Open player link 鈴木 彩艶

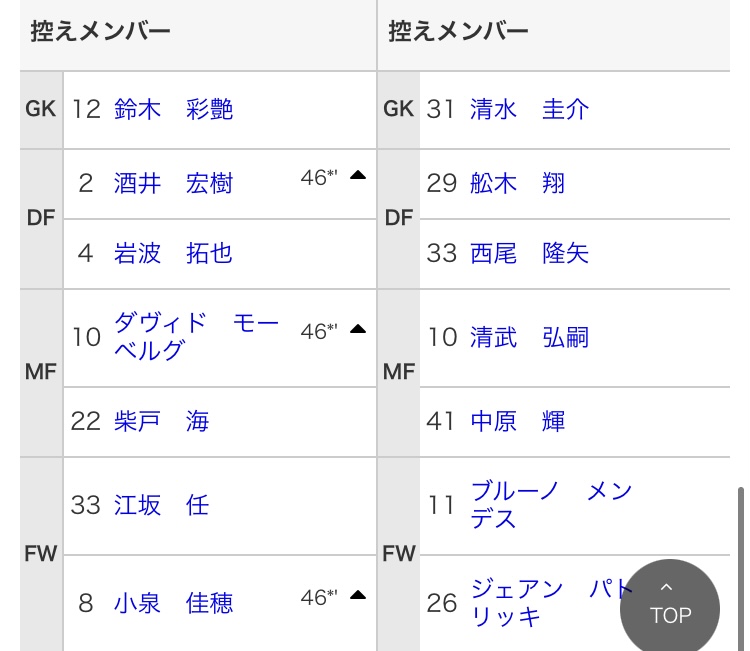(173, 109)
